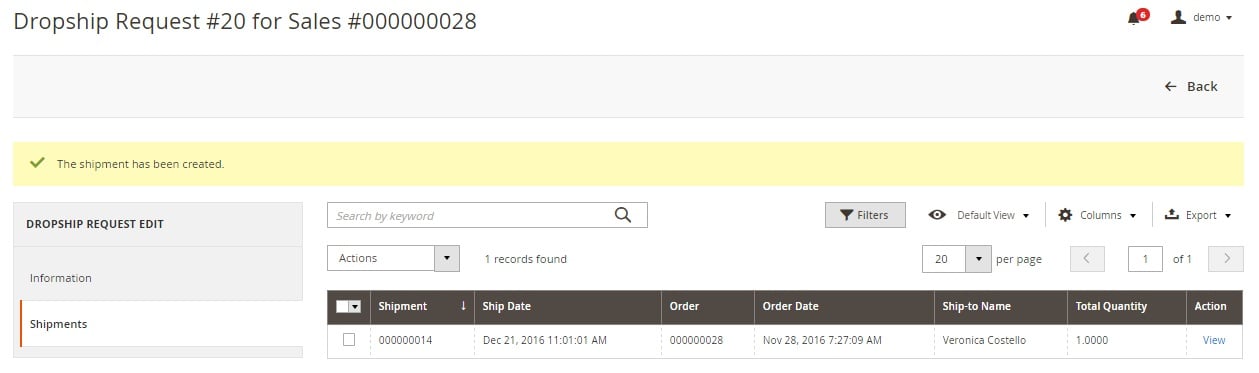1259x373 pixels.
Task: Open the View link for the shipment
Action: point(1214,340)
